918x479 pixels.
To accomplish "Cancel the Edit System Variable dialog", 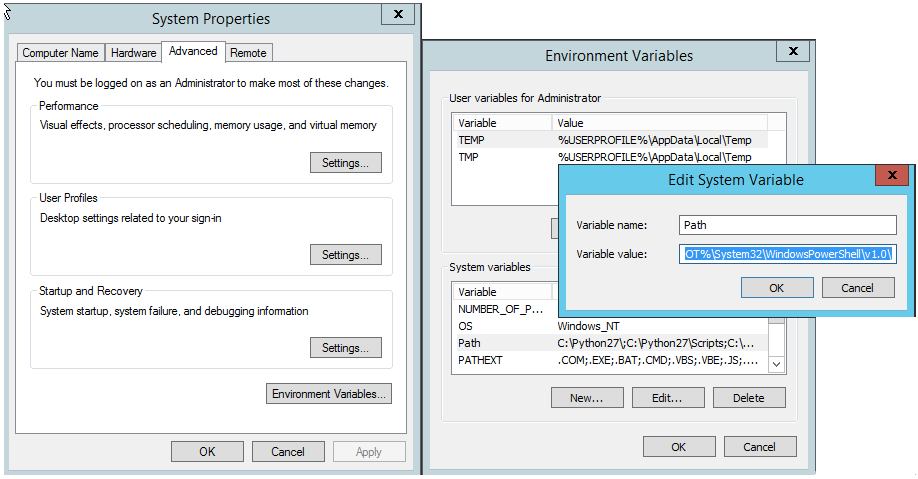I will pos(857,288).
